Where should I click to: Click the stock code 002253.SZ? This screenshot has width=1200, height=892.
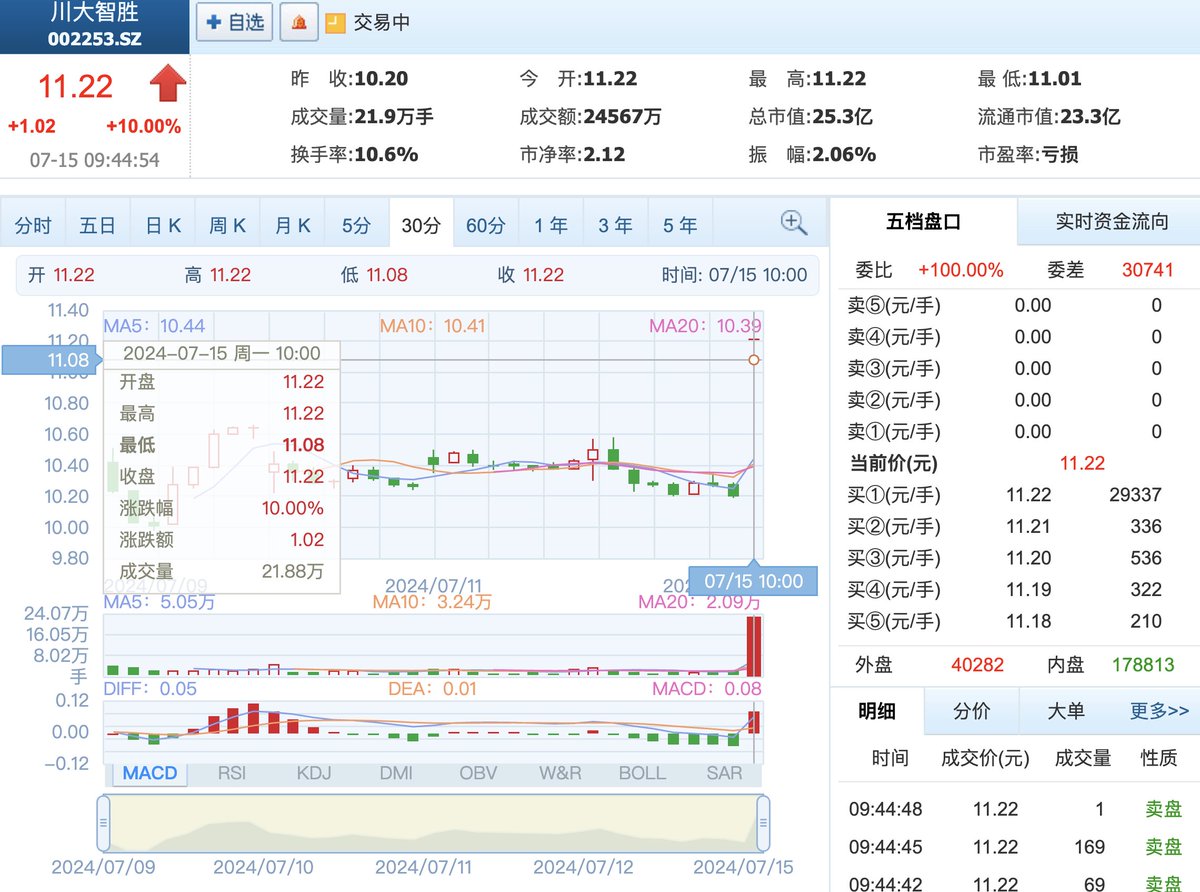click(94, 40)
